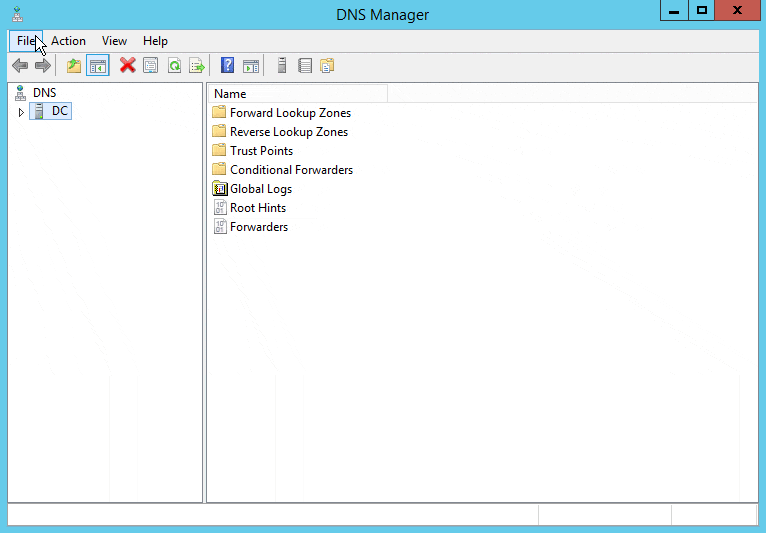This screenshot has width=766, height=533.
Task: Open the Action menu
Action: (68, 41)
